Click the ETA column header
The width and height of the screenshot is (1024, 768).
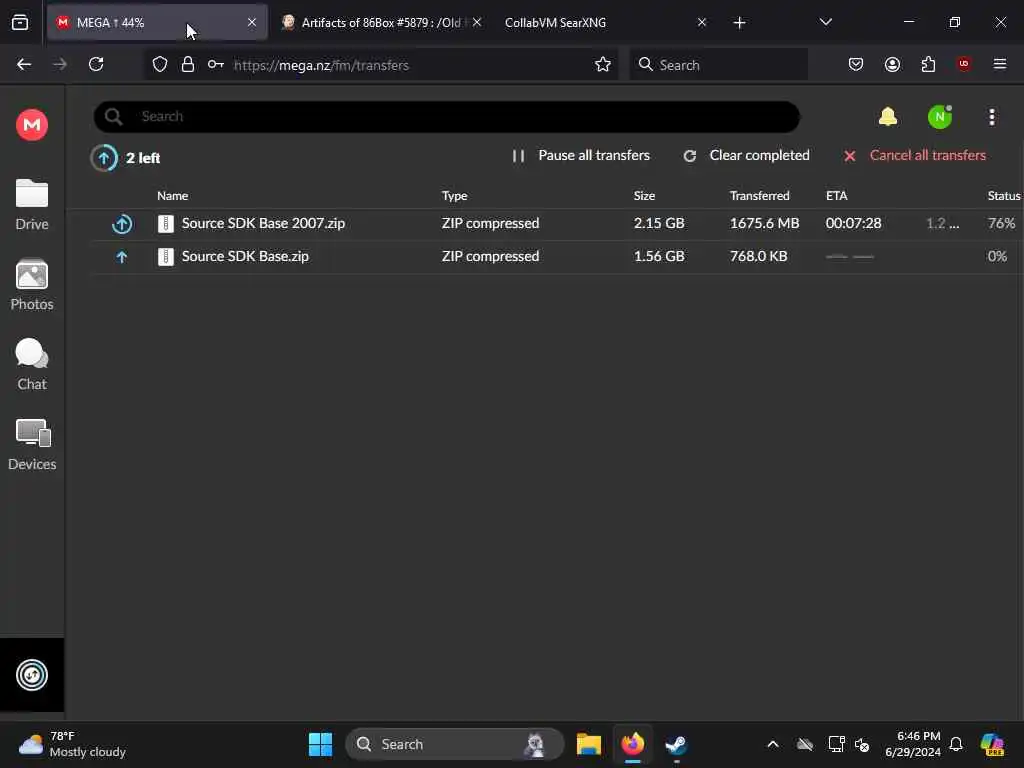pos(837,195)
